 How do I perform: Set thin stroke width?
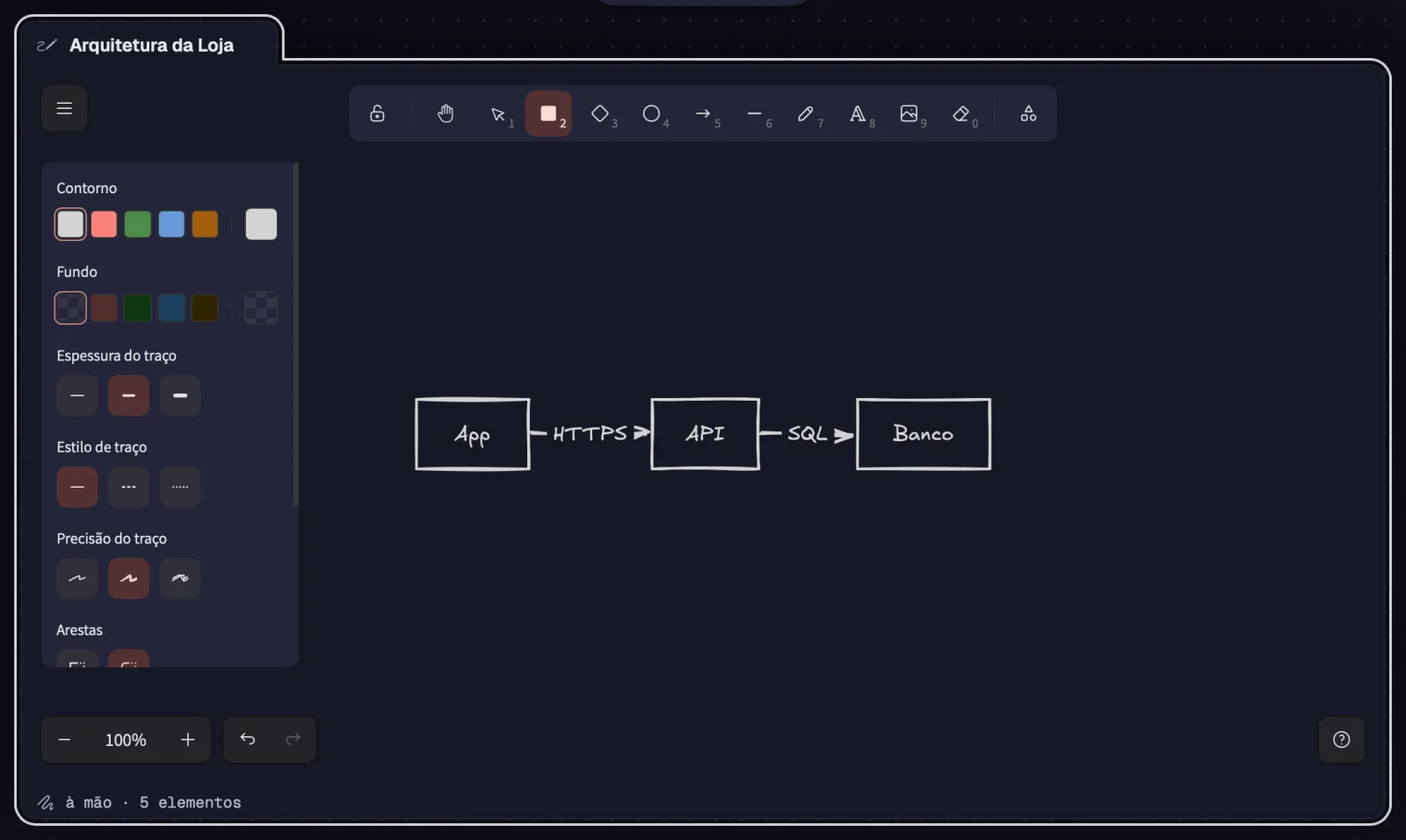click(x=77, y=395)
